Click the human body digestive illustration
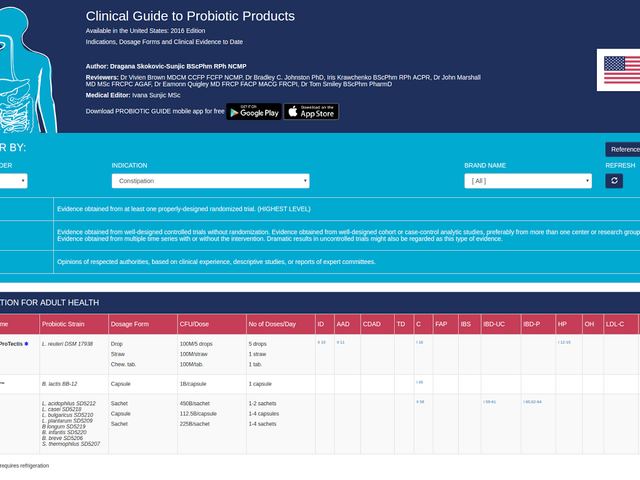Screen dimensions: 640x480 tap(26, 69)
